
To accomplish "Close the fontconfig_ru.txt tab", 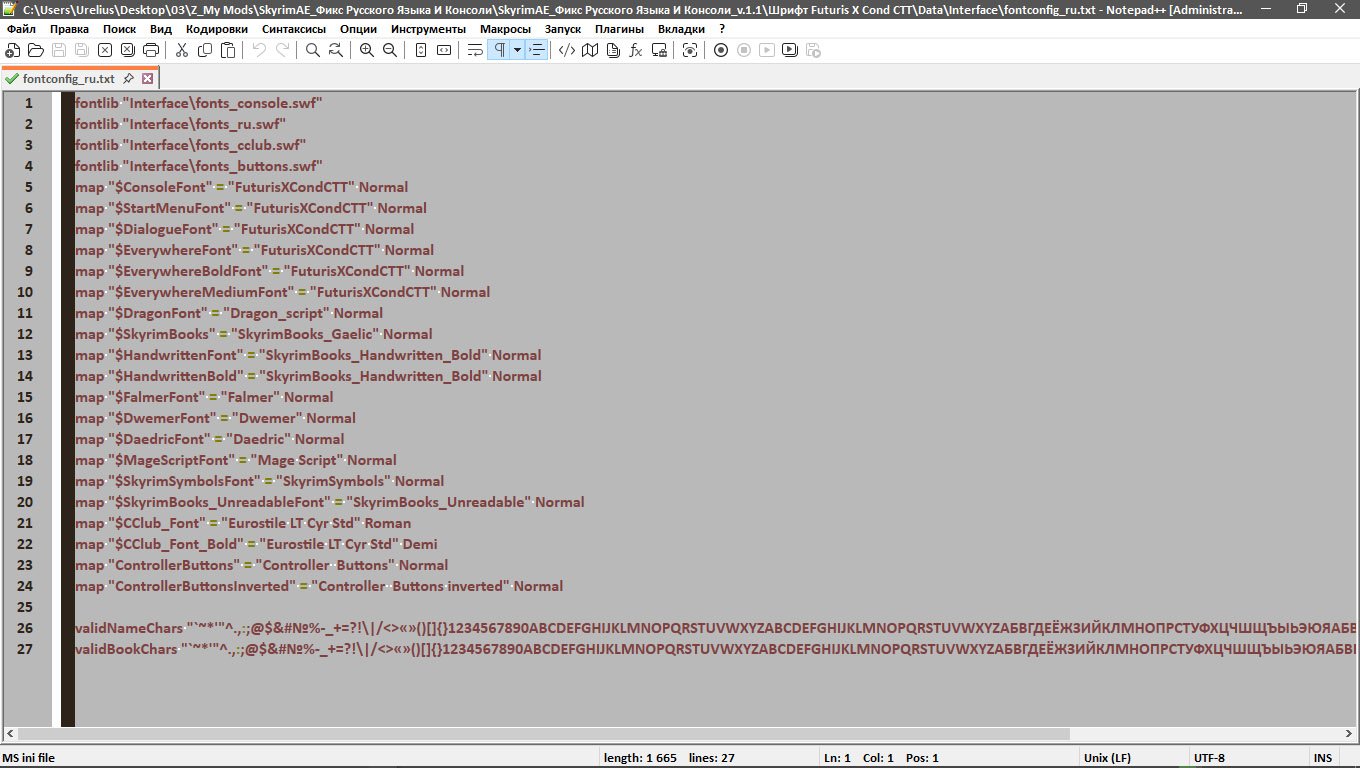I will 147,78.
